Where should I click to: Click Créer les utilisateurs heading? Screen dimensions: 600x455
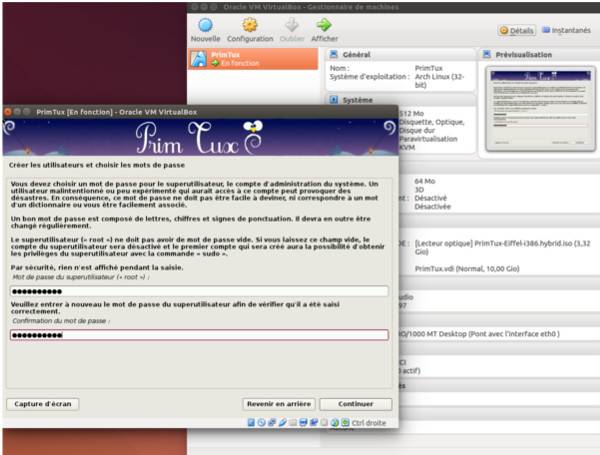click(x=97, y=165)
